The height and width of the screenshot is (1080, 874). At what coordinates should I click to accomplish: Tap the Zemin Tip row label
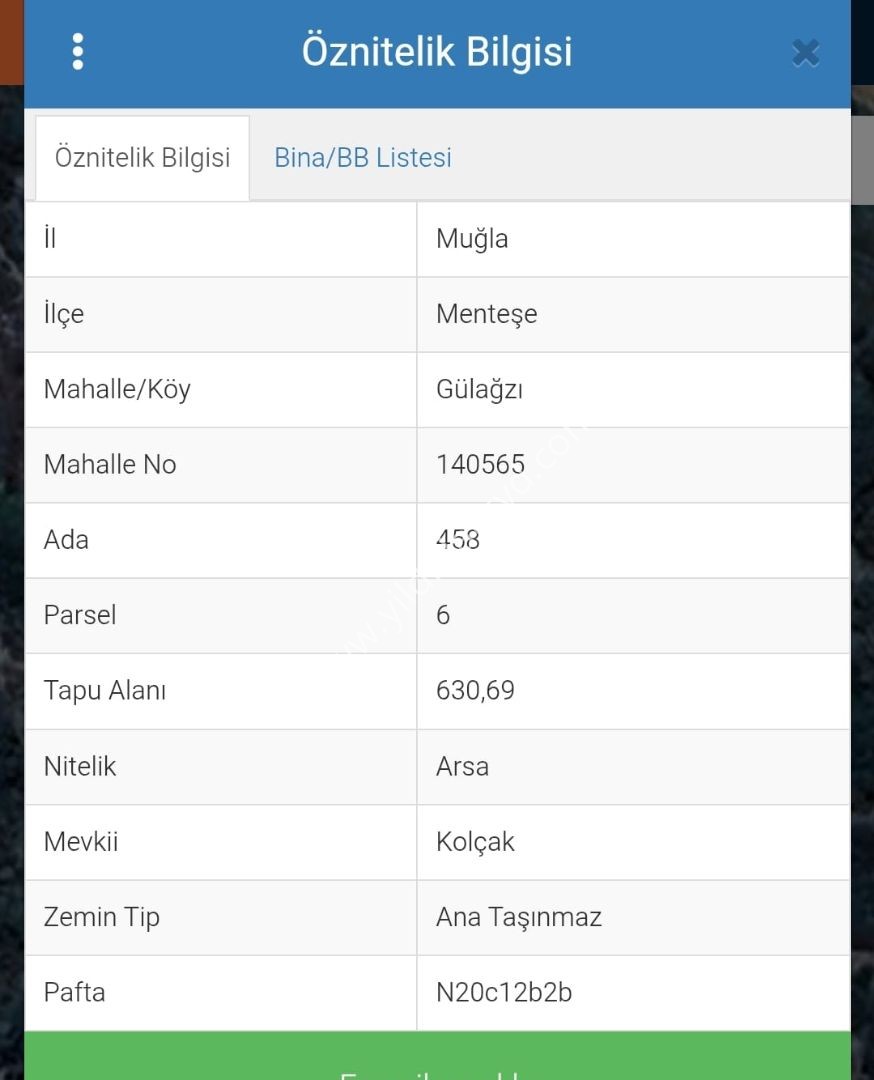pyautogui.click(x=101, y=917)
